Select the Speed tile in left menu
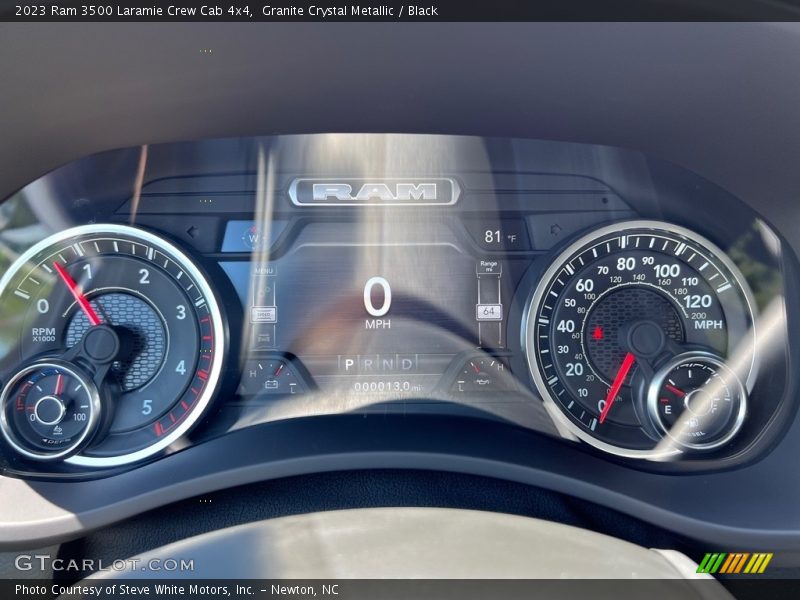The width and height of the screenshot is (800, 600). [x=264, y=313]
